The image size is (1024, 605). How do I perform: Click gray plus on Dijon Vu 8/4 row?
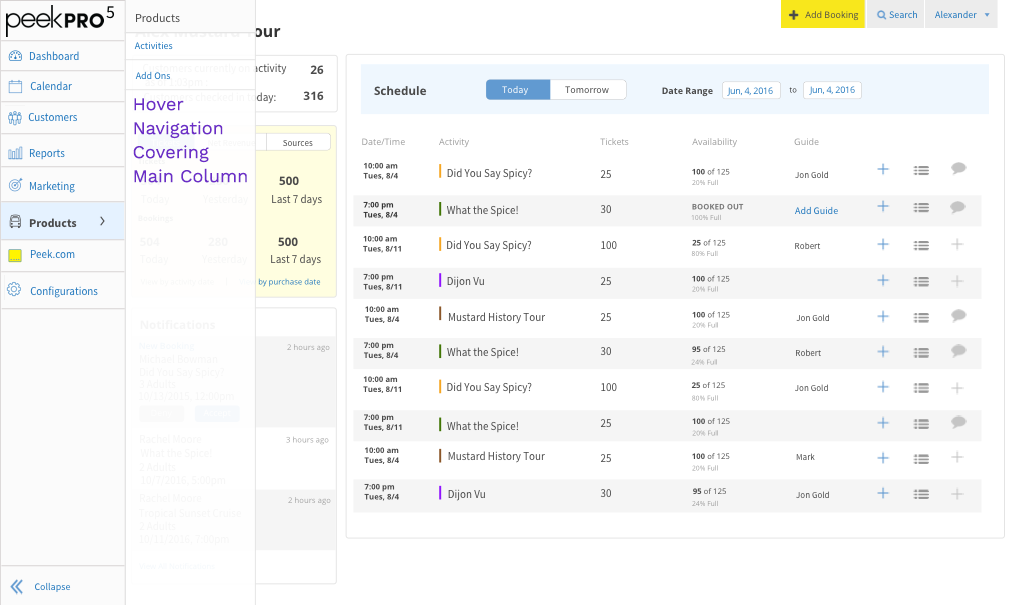pos(957,494)
